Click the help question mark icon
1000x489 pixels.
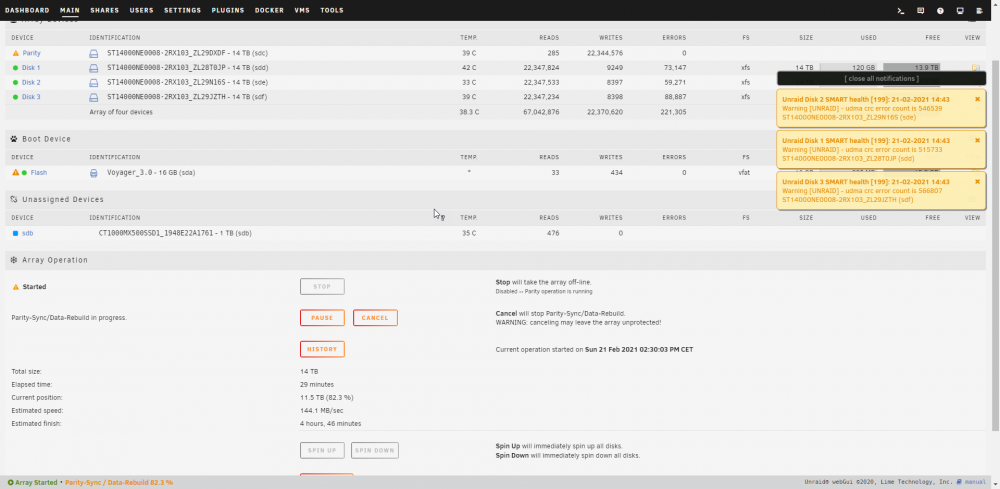(940, 11)
